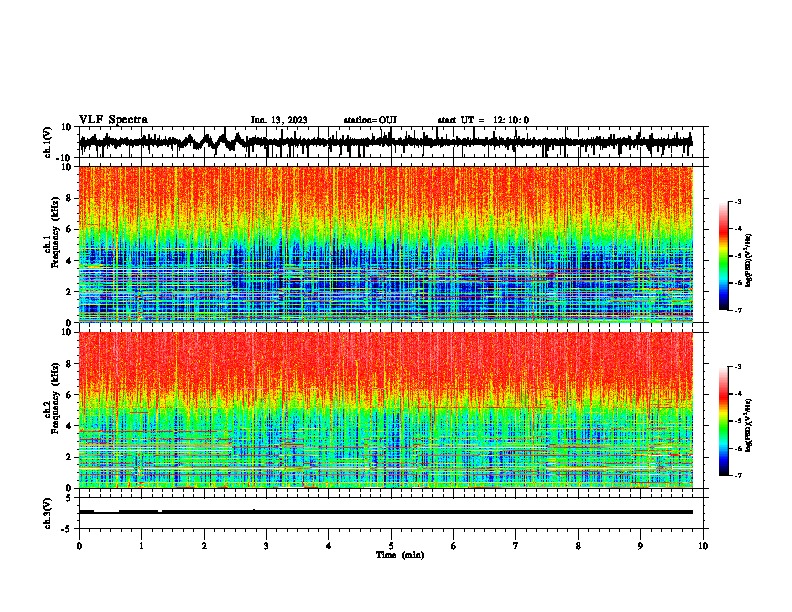Screen dimensions: 792x612
Task: Click time axis tick label "4"
Action: point(329,546)
